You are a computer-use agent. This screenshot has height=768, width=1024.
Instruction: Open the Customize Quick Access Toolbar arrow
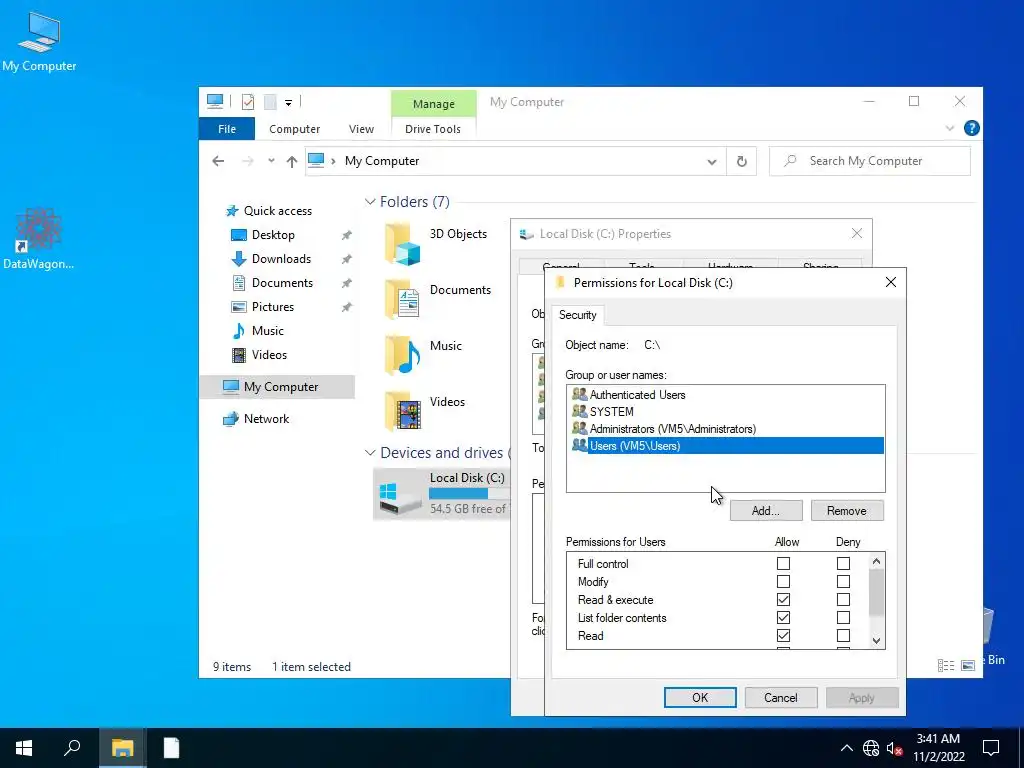tap(288, 102)
